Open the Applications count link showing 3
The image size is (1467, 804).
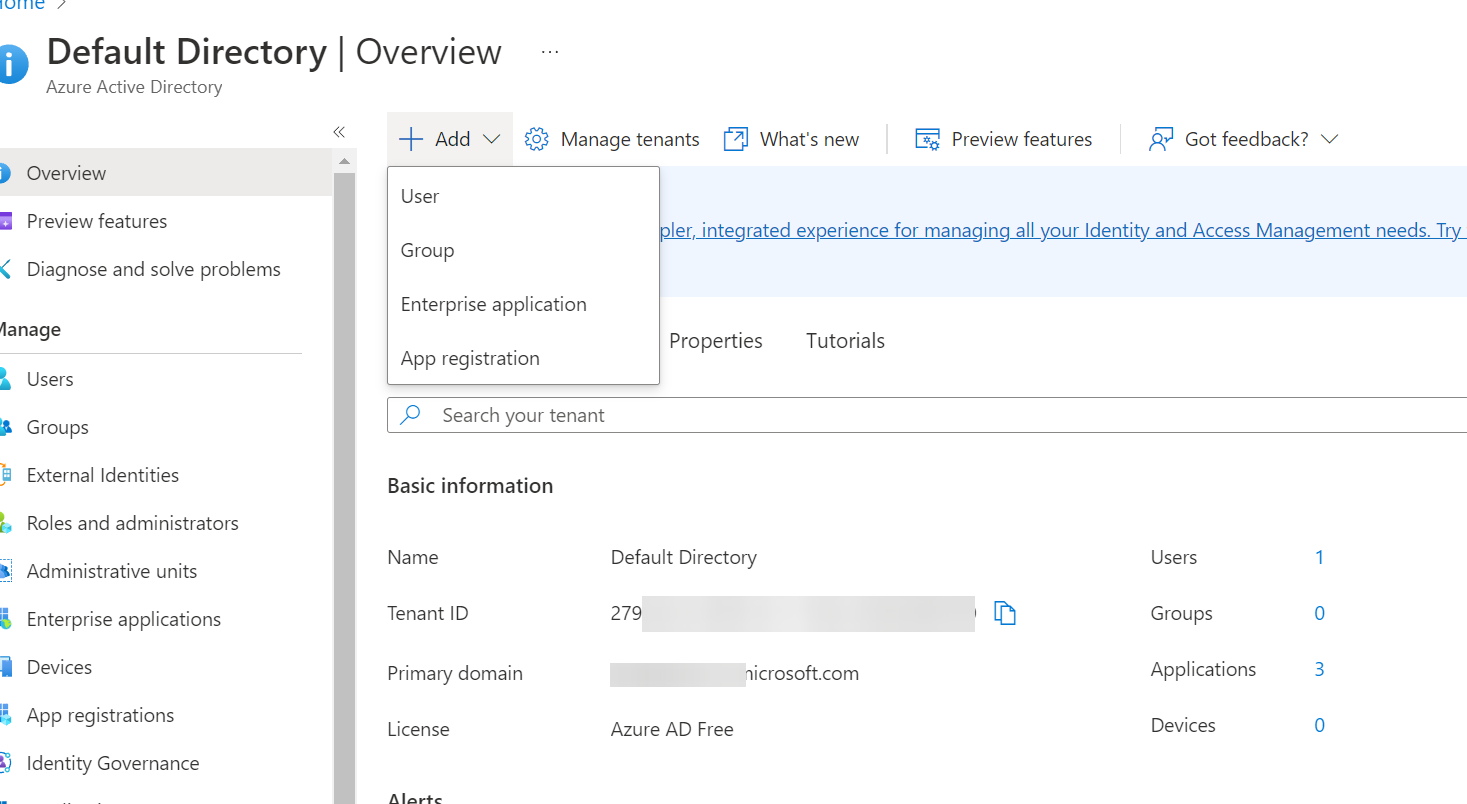[x=1319, y=669]
